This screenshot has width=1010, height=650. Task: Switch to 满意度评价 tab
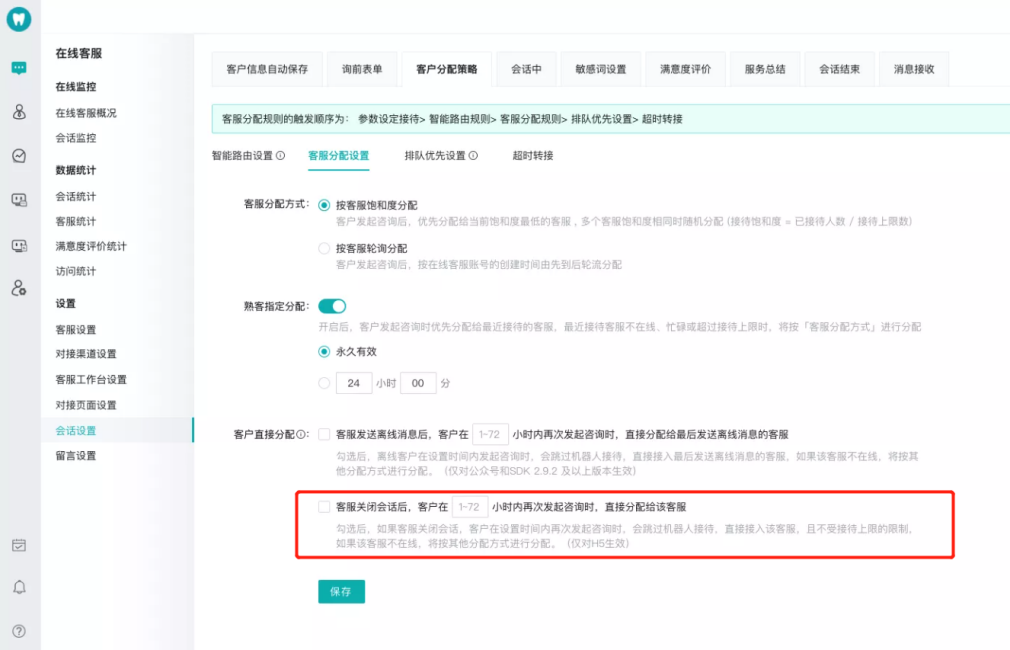coord(685,69)
